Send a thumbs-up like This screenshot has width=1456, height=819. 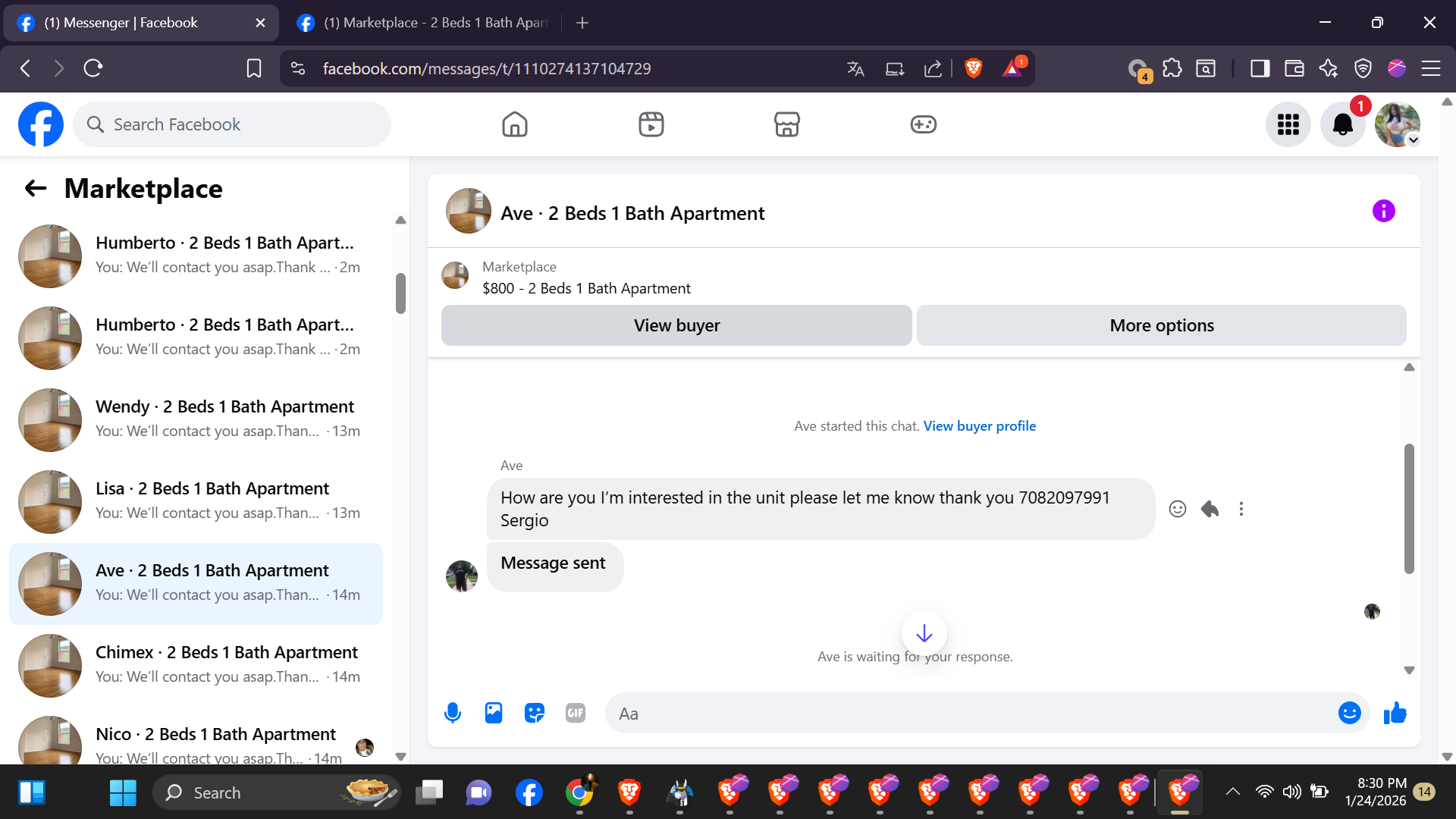[x=1395, y=713]
